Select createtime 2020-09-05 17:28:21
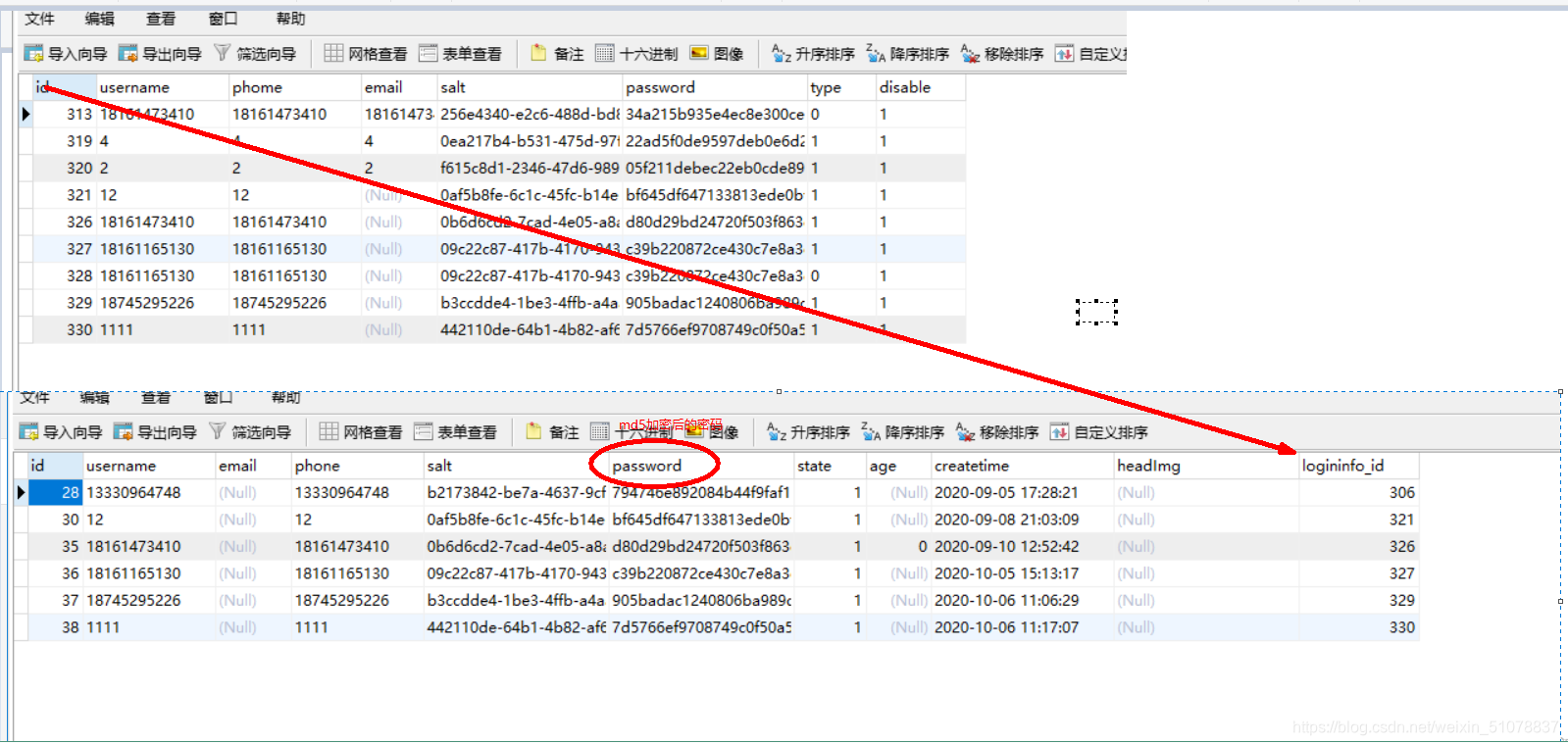This screenshot has width=1568, height=745. tap(1022, 492)
